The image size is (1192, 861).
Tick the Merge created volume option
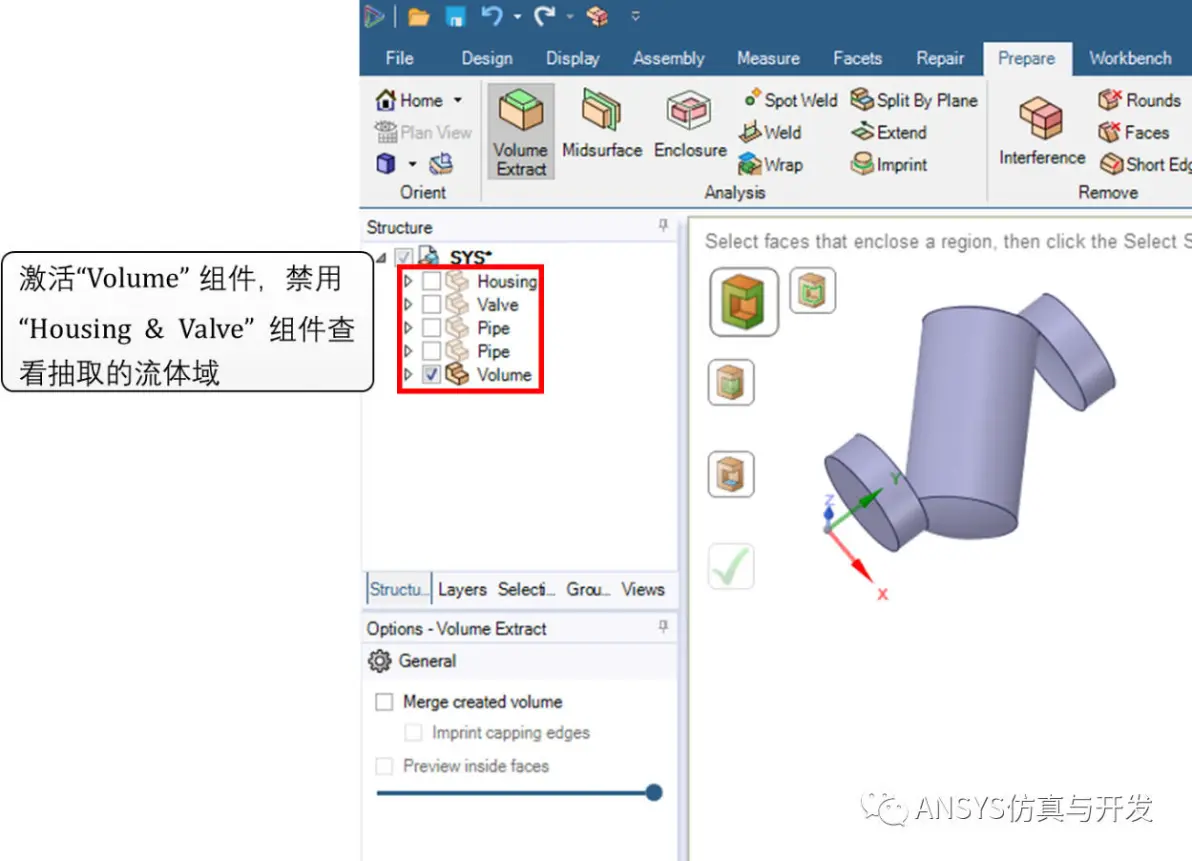point(385,701)
